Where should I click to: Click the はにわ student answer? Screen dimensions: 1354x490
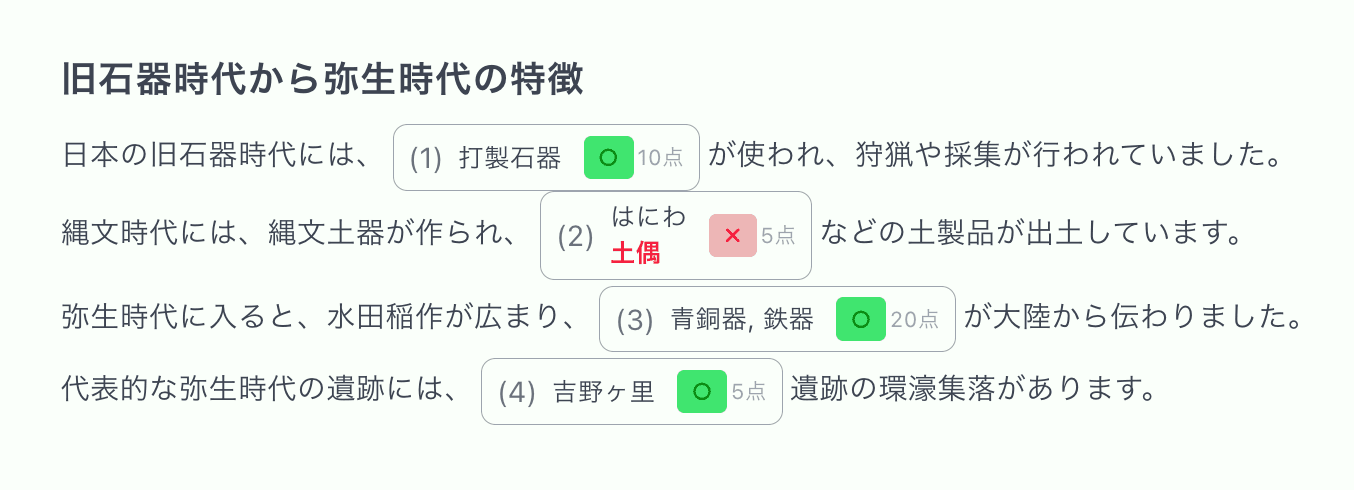click(648, 217)
